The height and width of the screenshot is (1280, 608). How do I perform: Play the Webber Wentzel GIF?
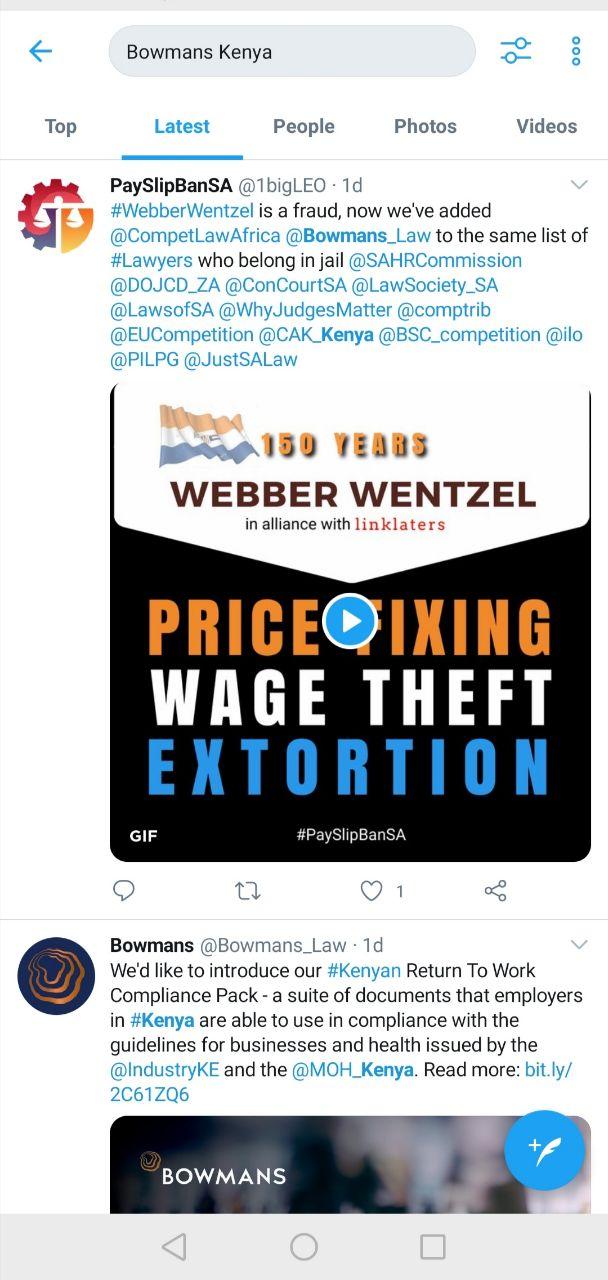click(350, 621)
